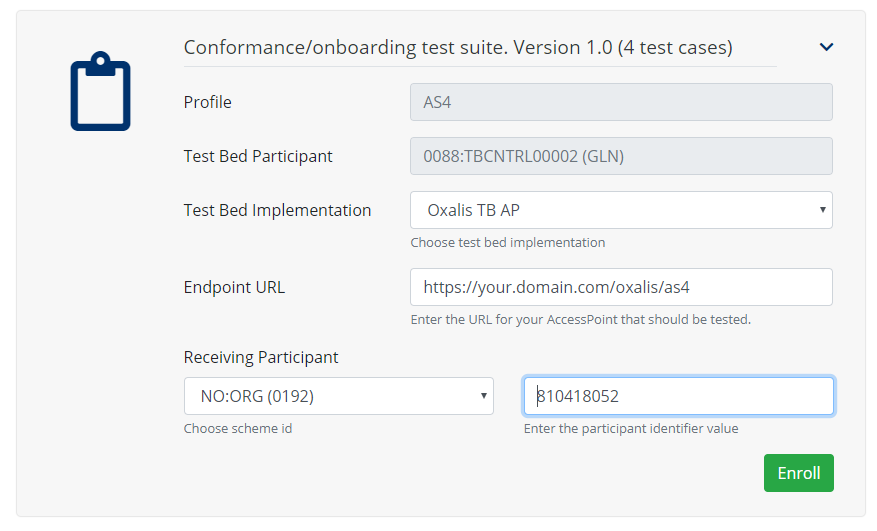Click the Profile label
This screenshot has width=877, height=531.
(208, 102)
